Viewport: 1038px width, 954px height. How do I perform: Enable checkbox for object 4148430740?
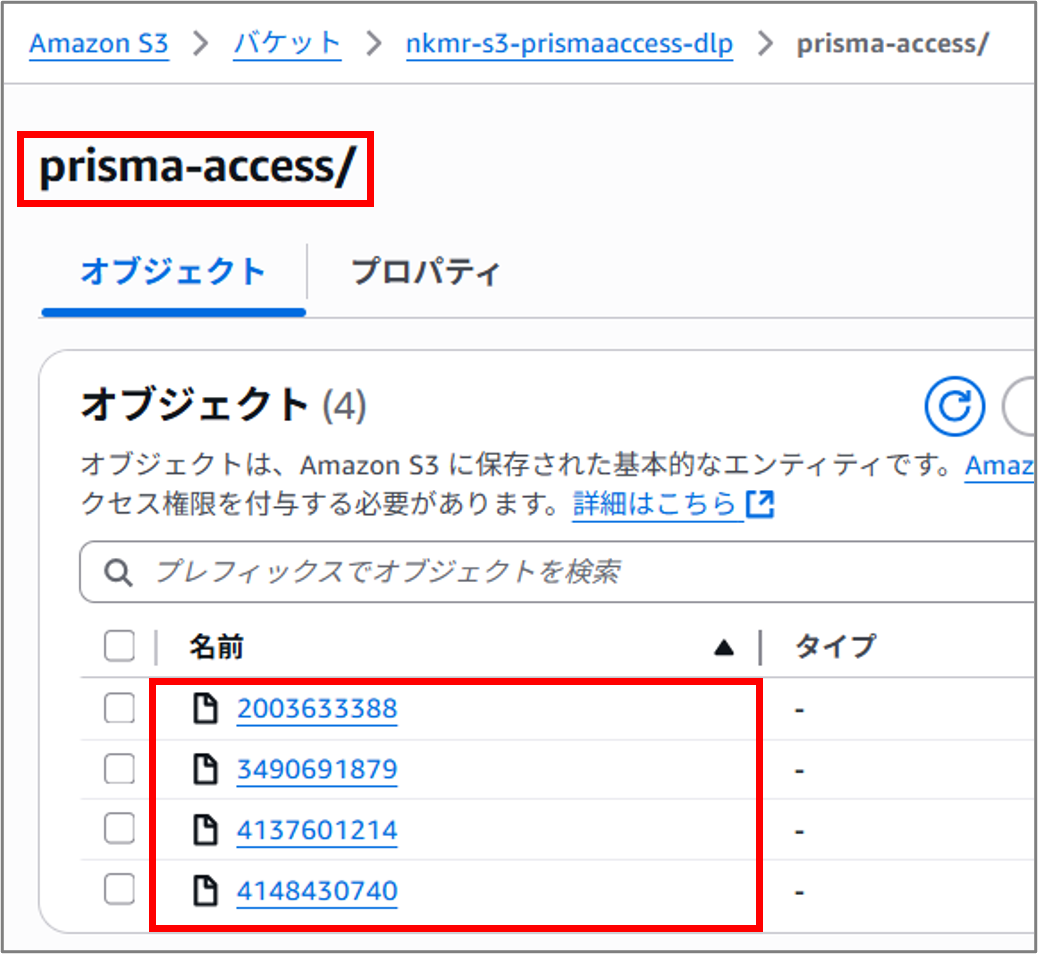[119, 890]
